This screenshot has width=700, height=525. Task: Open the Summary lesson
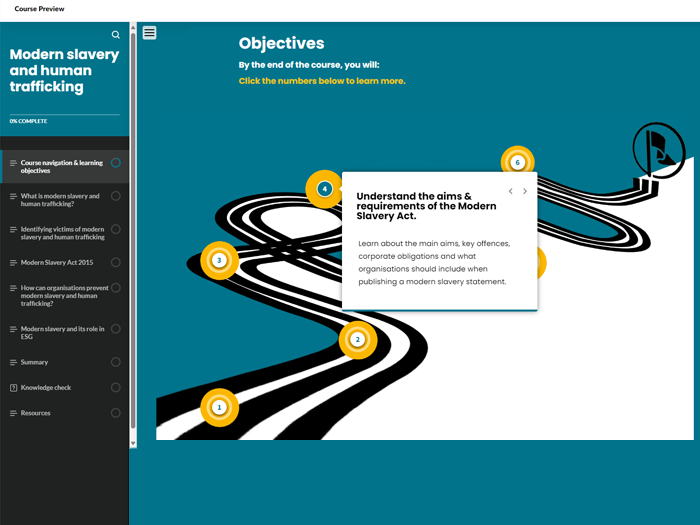click(65, 362)
